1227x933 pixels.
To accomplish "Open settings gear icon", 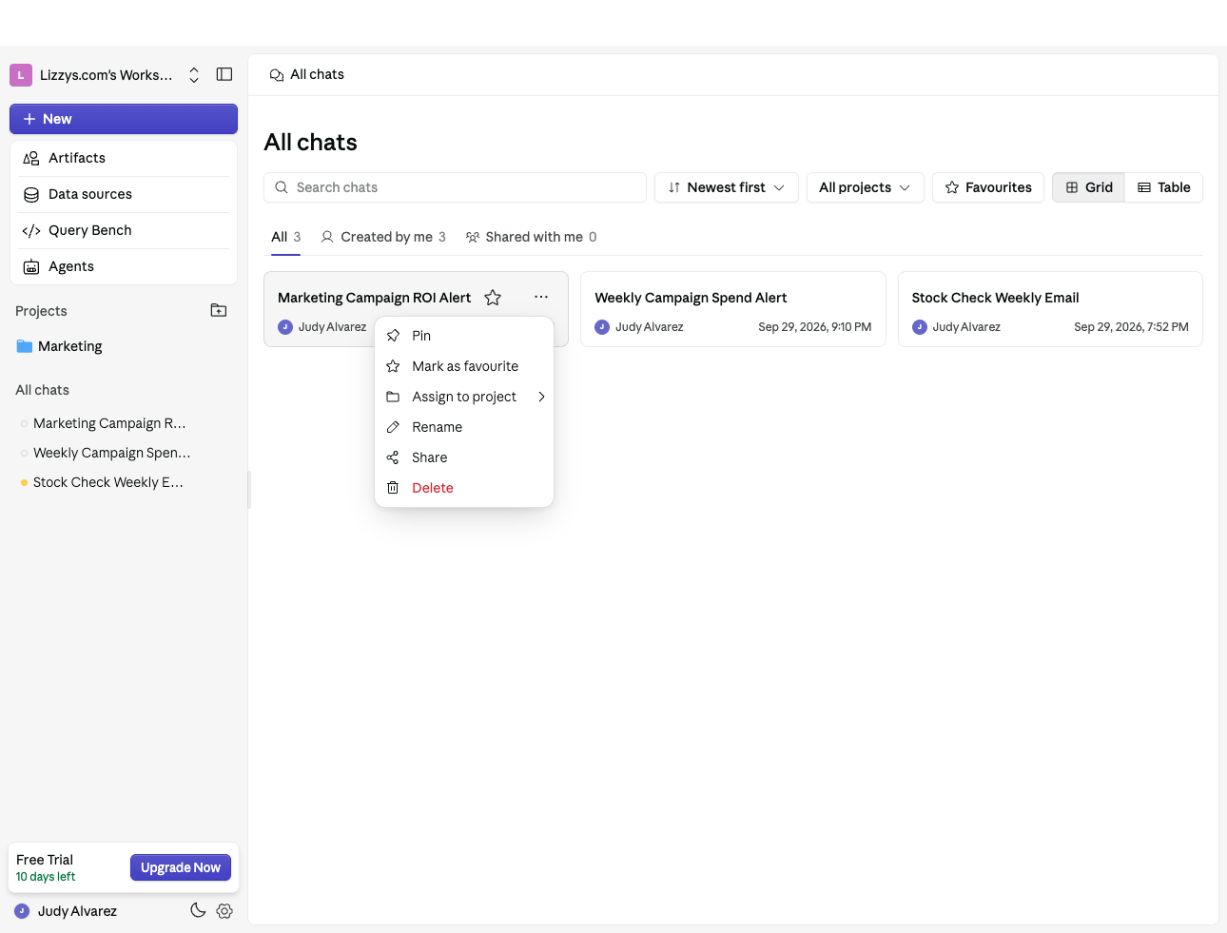I will tap(224, 911).
